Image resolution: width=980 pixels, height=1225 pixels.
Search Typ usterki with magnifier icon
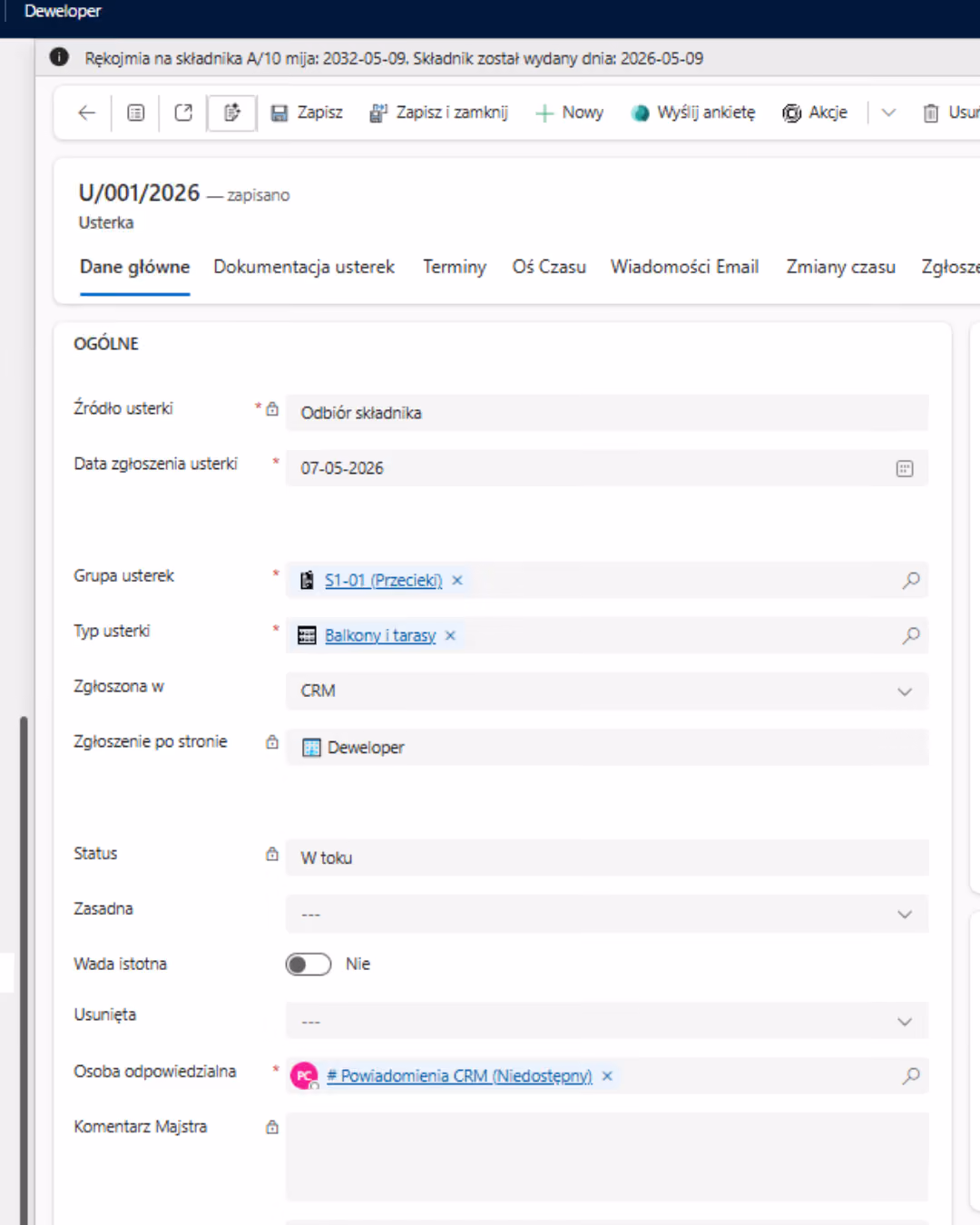tap(911, 635)
